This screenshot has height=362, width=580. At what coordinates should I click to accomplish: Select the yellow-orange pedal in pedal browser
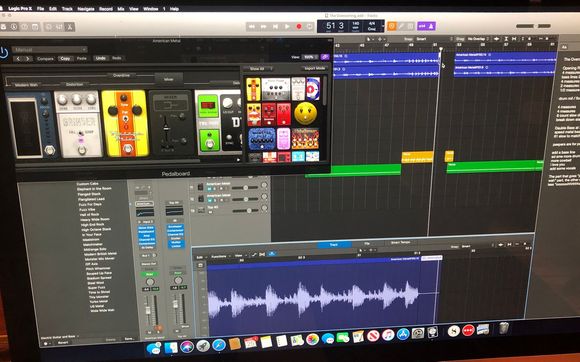click(x=253, y=89)
